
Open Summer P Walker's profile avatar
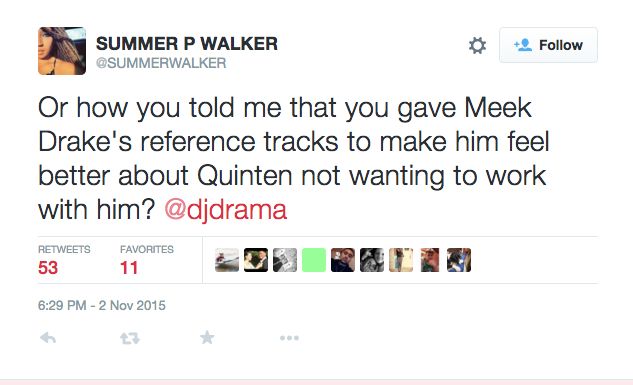(x=62, y=51)
